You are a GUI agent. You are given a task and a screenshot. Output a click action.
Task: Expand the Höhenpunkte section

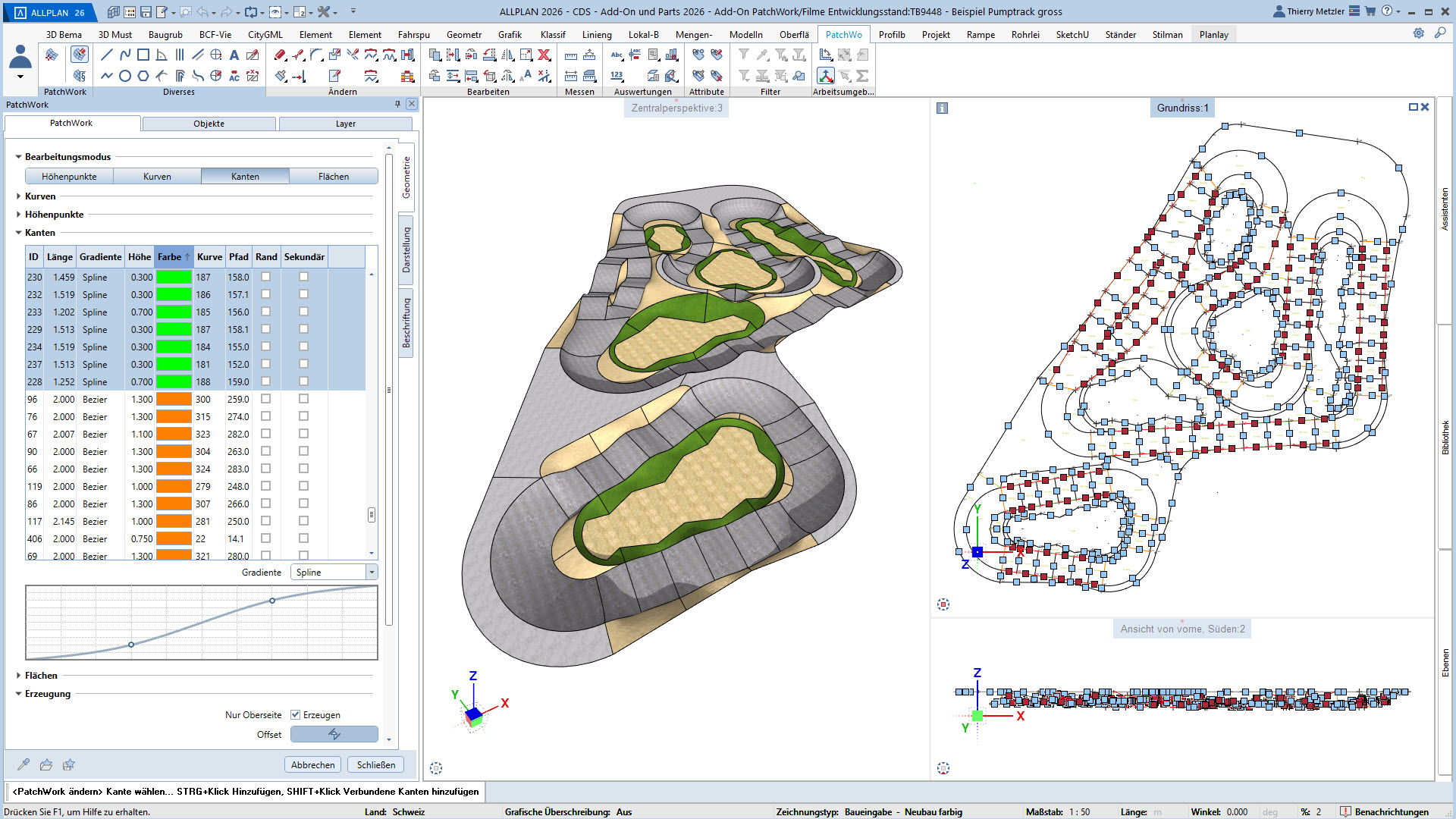pyautogui.click(x=18, y=215)
